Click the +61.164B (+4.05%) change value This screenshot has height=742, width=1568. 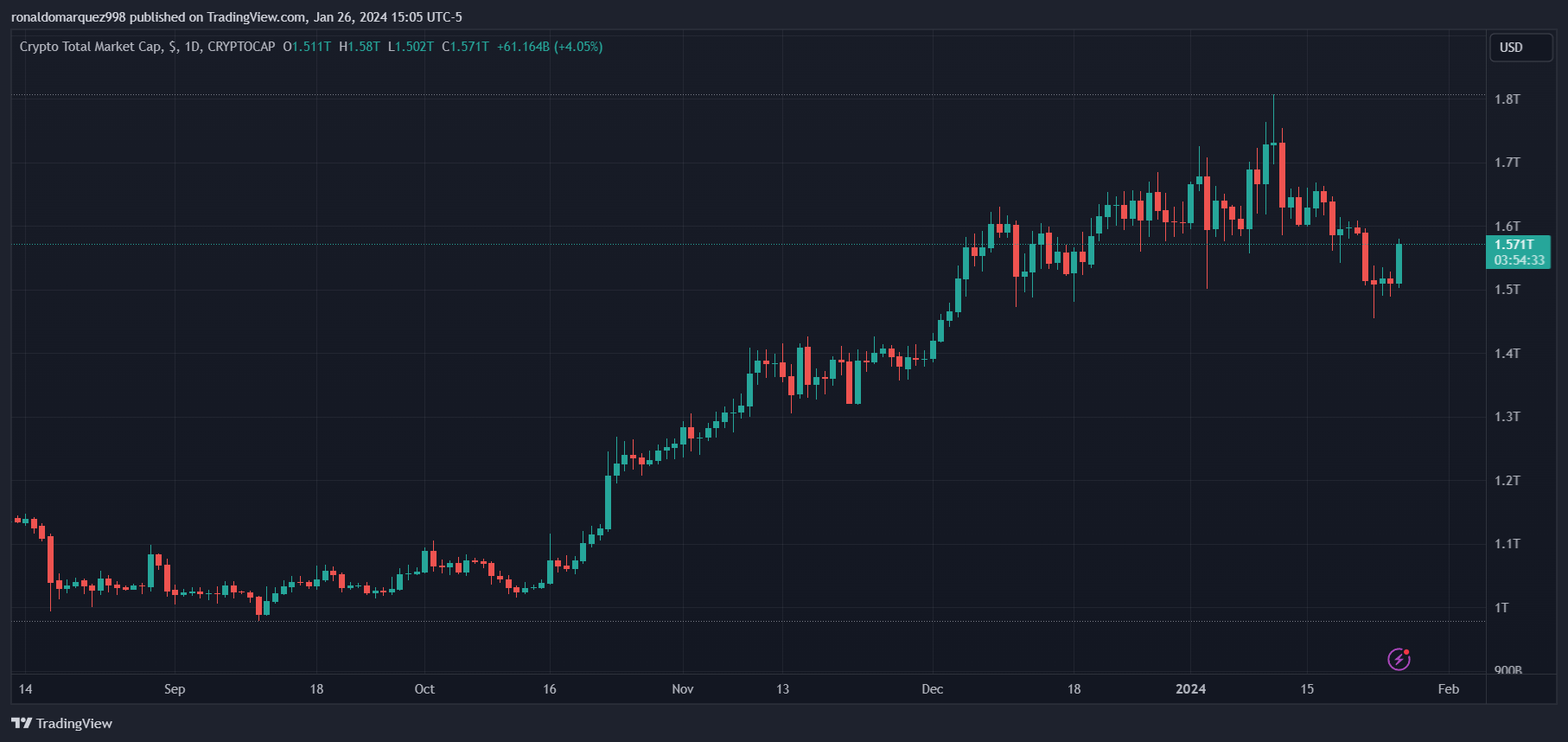pos(550,47)
